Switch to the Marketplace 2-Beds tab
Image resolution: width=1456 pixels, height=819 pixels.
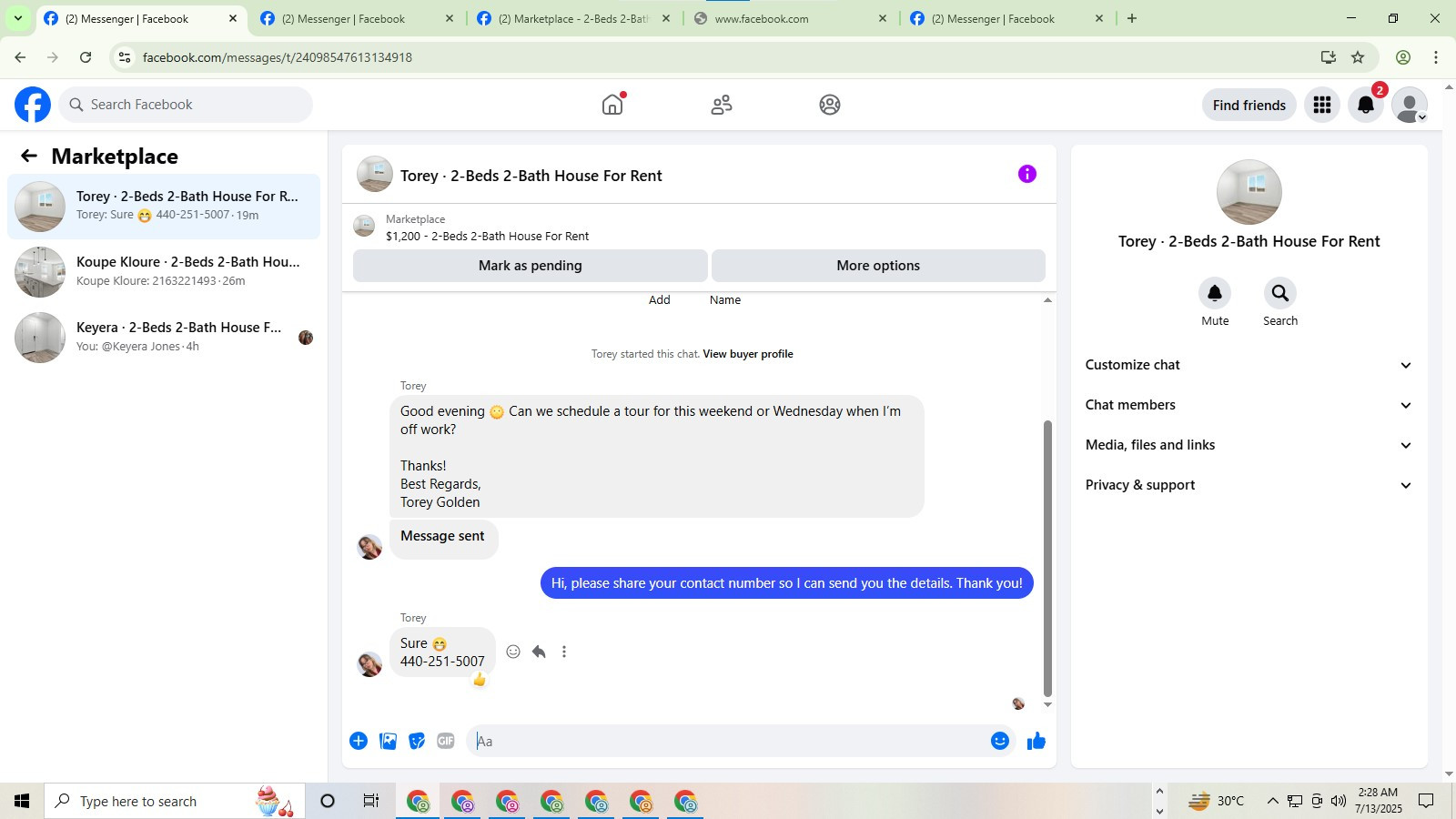pyautogui.click(x=573, y=18)
